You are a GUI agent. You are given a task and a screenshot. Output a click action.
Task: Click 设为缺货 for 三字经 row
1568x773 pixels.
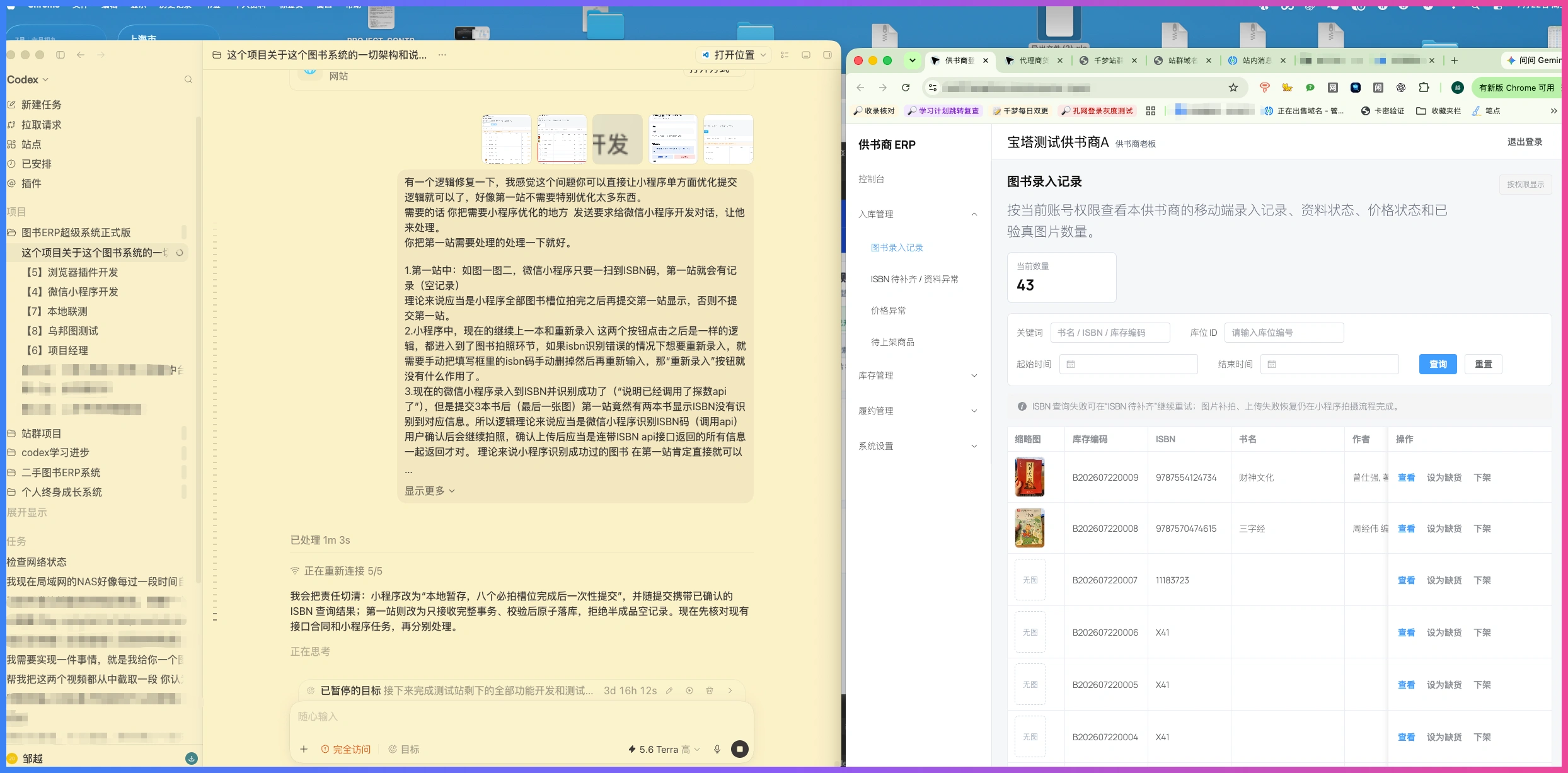1444,529
